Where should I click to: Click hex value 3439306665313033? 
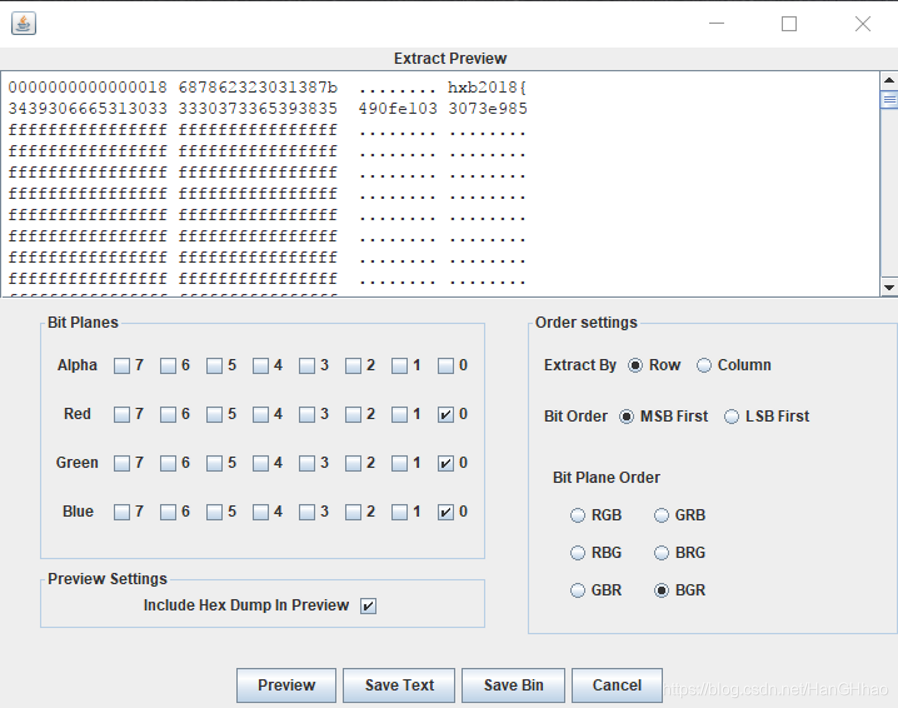coord(88,109)
